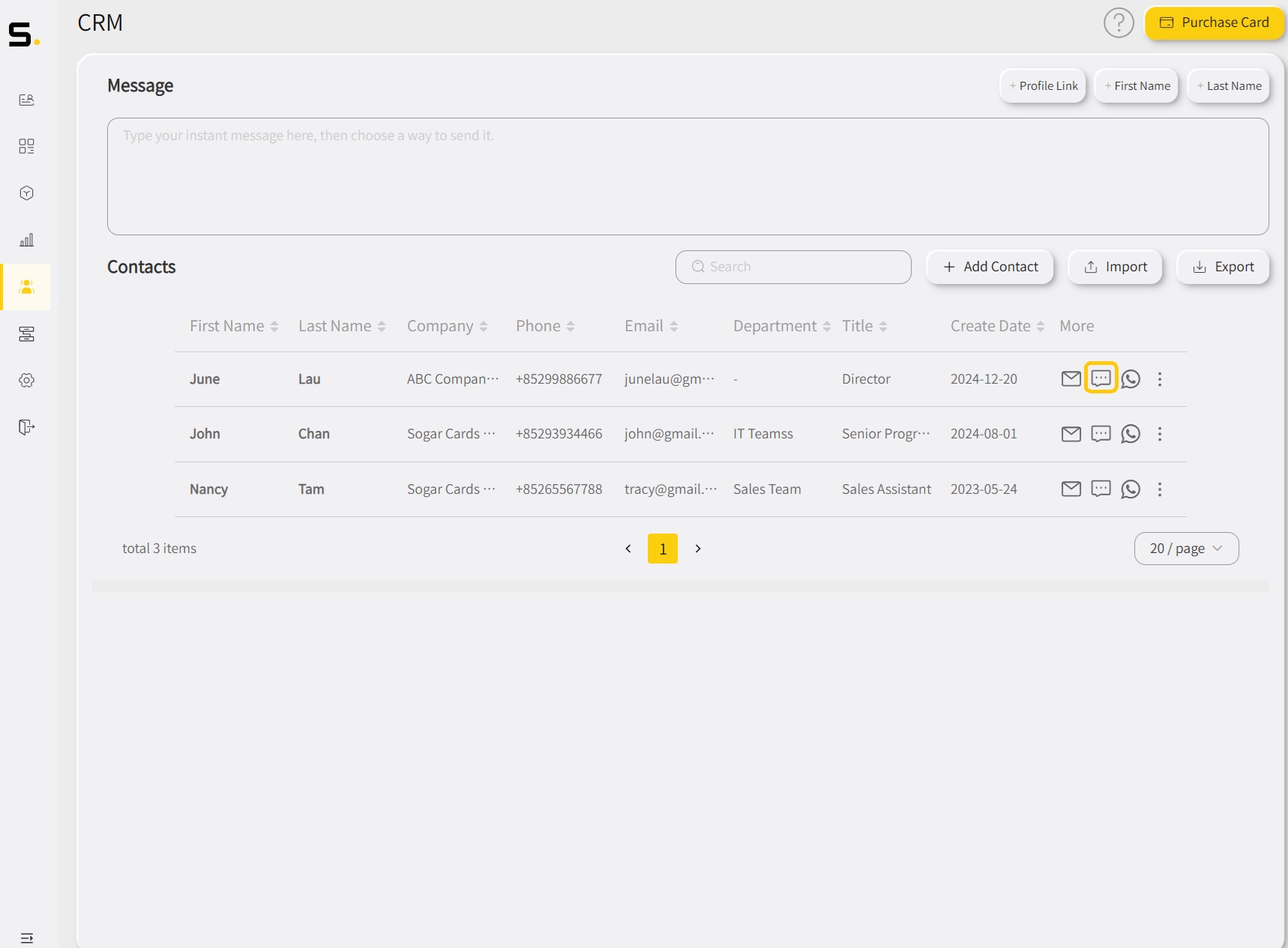Send SMS message to June Lau
This screenshot has height=948, width=1288.
tap(1101, 378)
